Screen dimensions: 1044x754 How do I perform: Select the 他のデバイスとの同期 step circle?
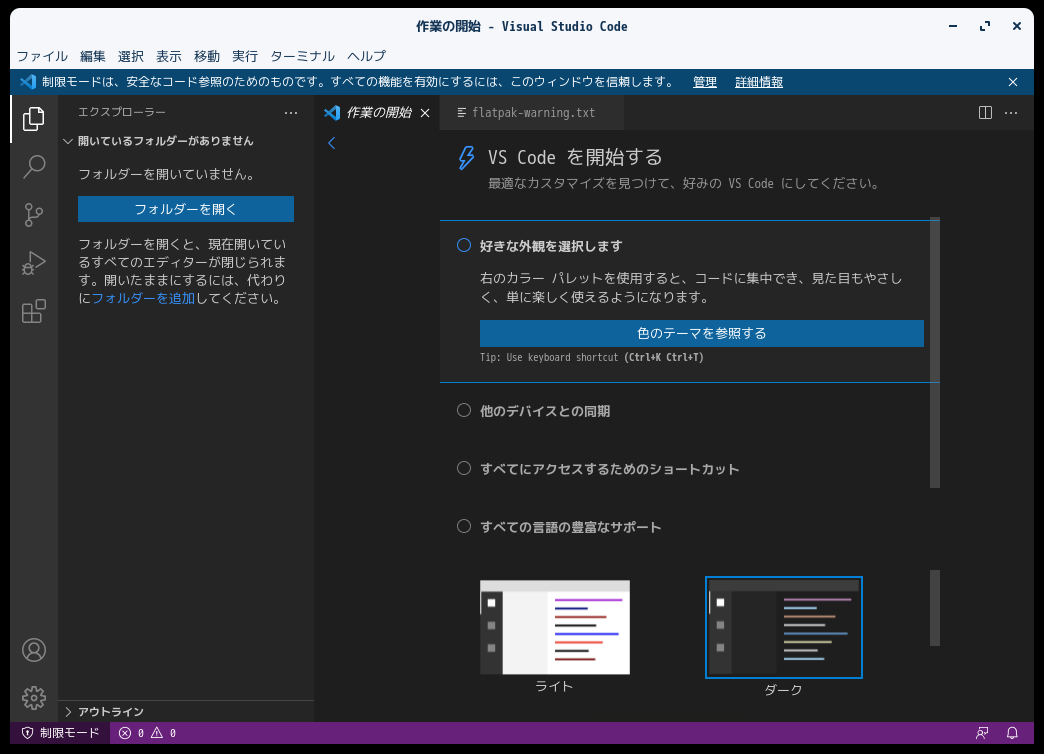click(x=464, y=410)
